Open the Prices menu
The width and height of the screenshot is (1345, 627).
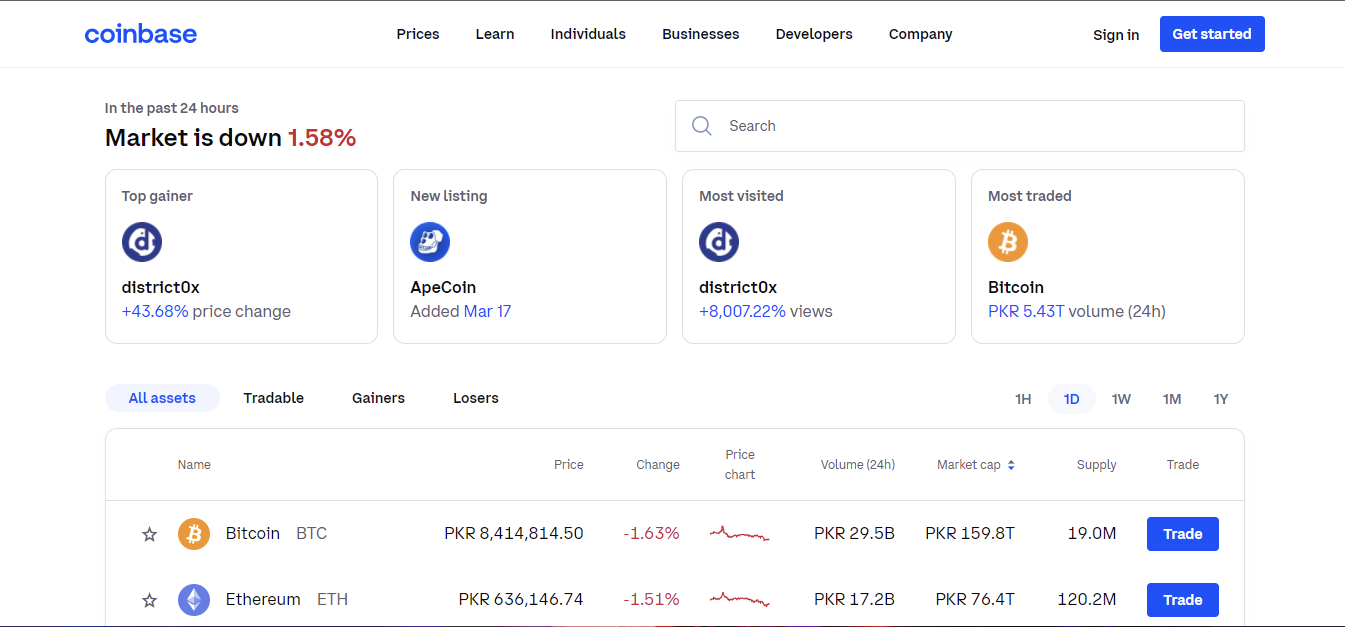418,34
